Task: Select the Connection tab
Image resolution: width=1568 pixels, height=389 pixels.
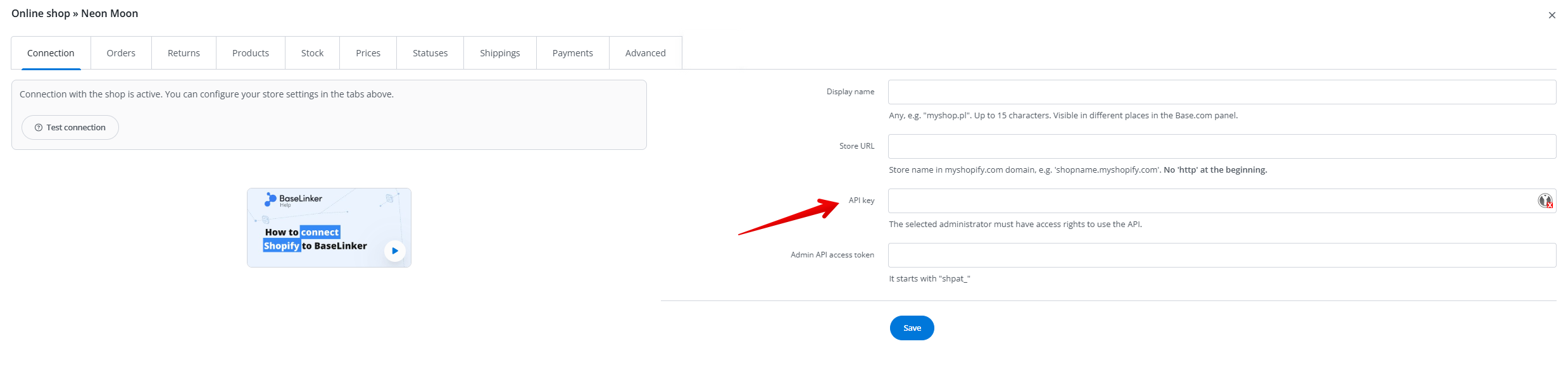Action: tap(51, 53)
